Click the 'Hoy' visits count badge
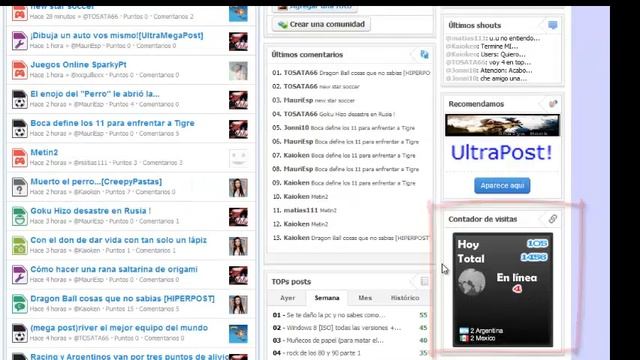 [x=537, y=244]
